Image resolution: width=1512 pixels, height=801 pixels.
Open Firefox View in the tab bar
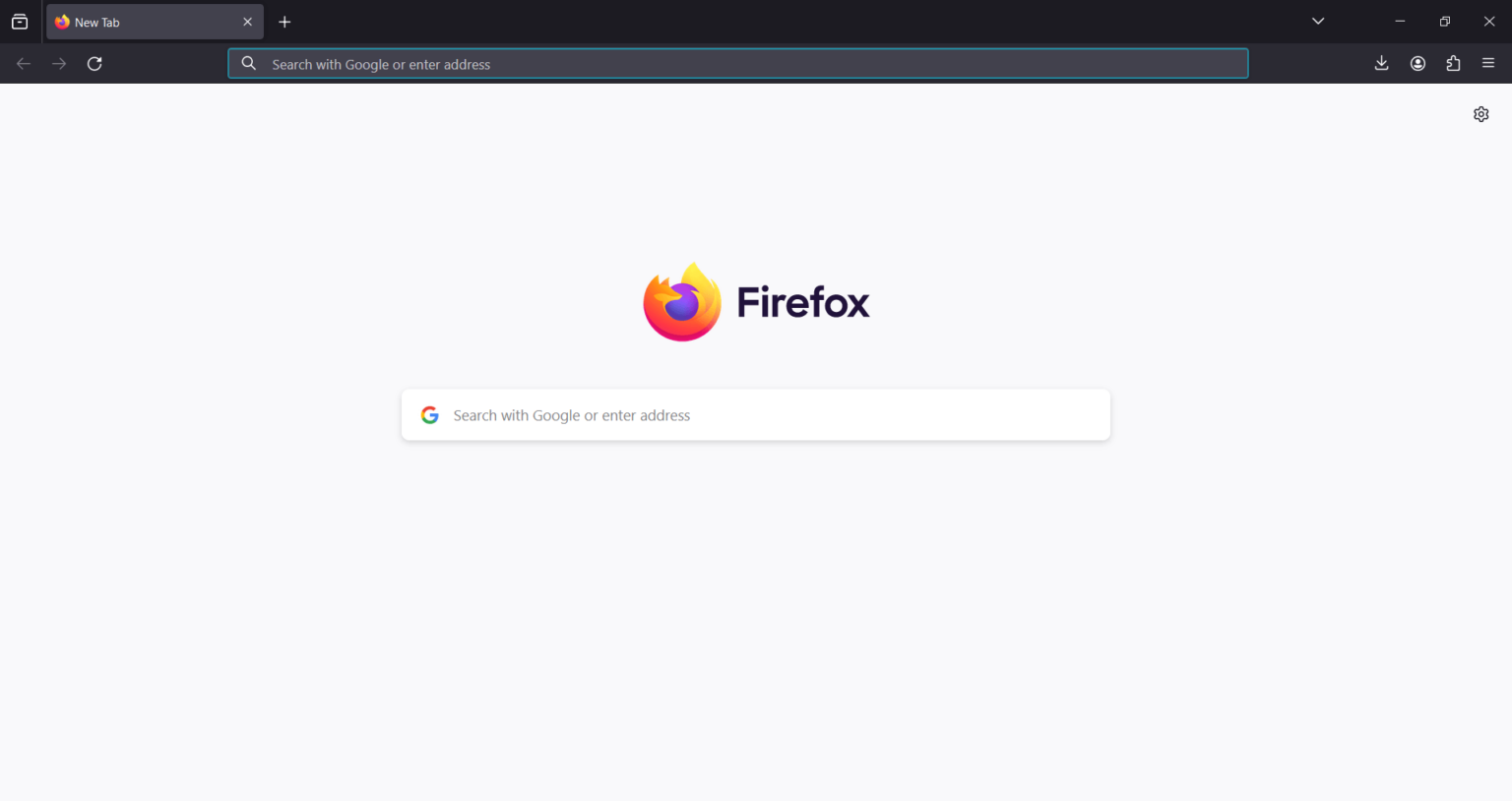(x=20, y=21)
